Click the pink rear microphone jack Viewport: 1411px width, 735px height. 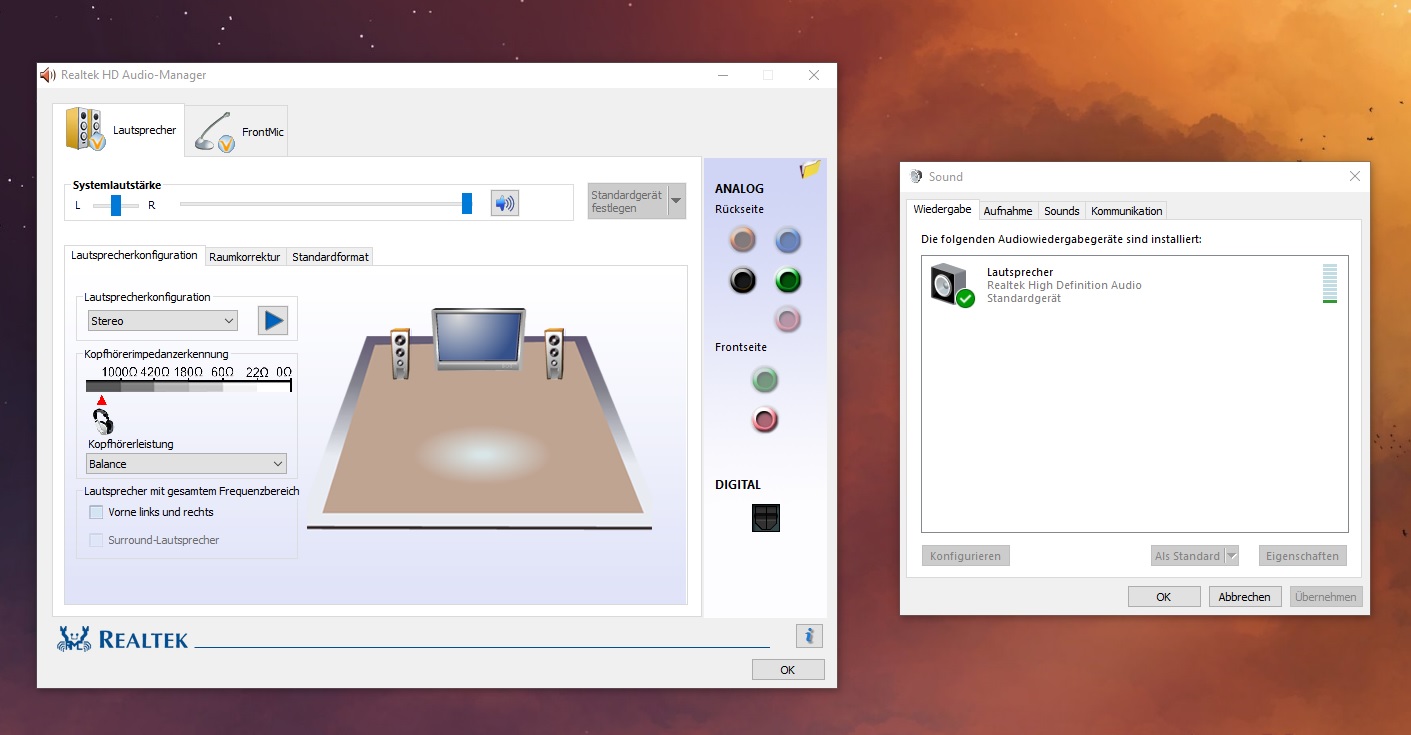coord(789,320)
